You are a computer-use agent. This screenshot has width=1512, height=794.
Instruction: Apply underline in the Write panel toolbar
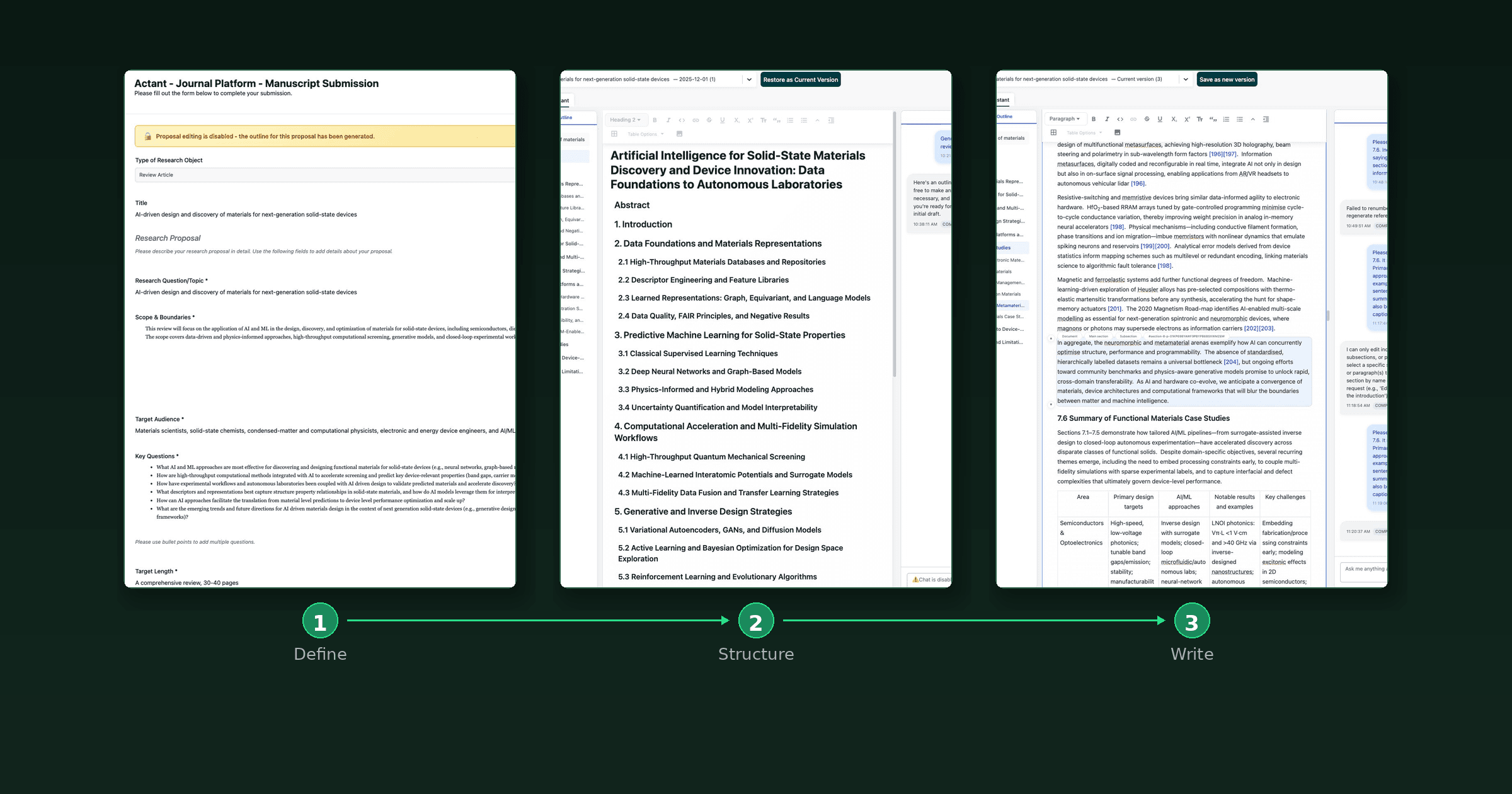(x=1160, y=119)
